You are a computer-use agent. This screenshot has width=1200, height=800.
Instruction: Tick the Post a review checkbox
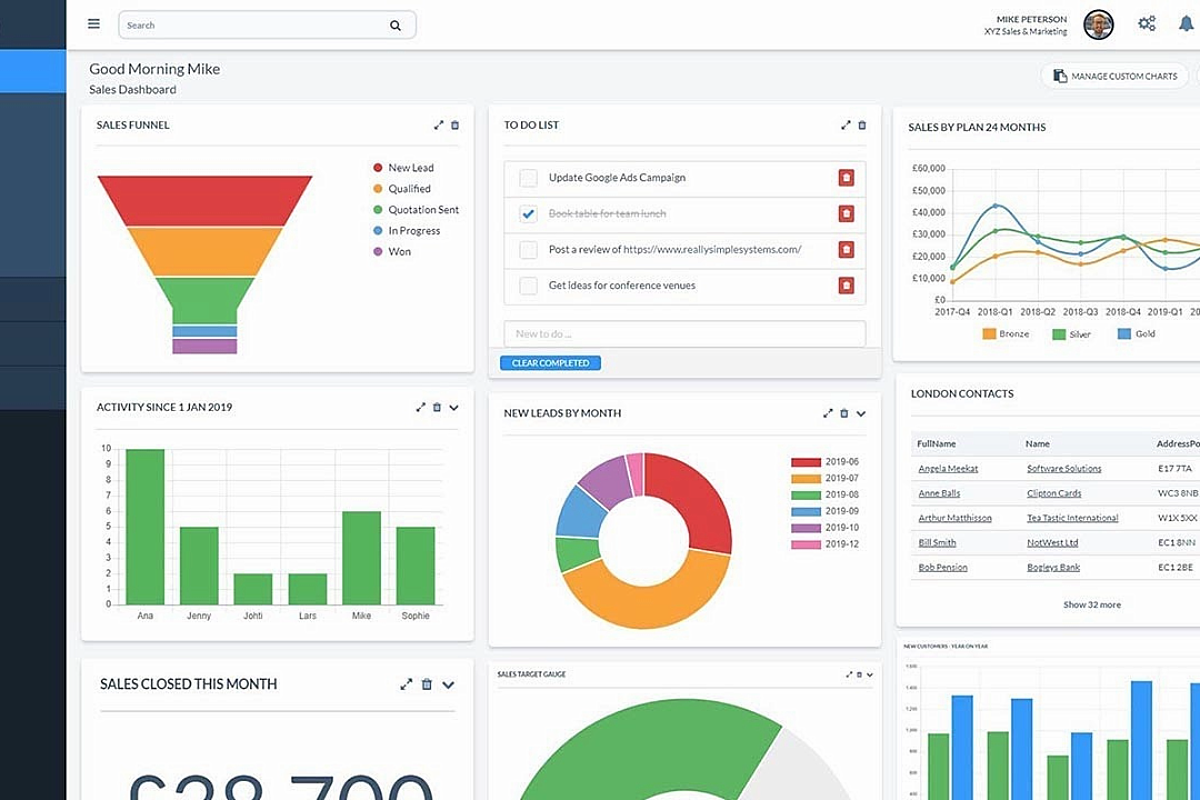click(x=528, y=250)
